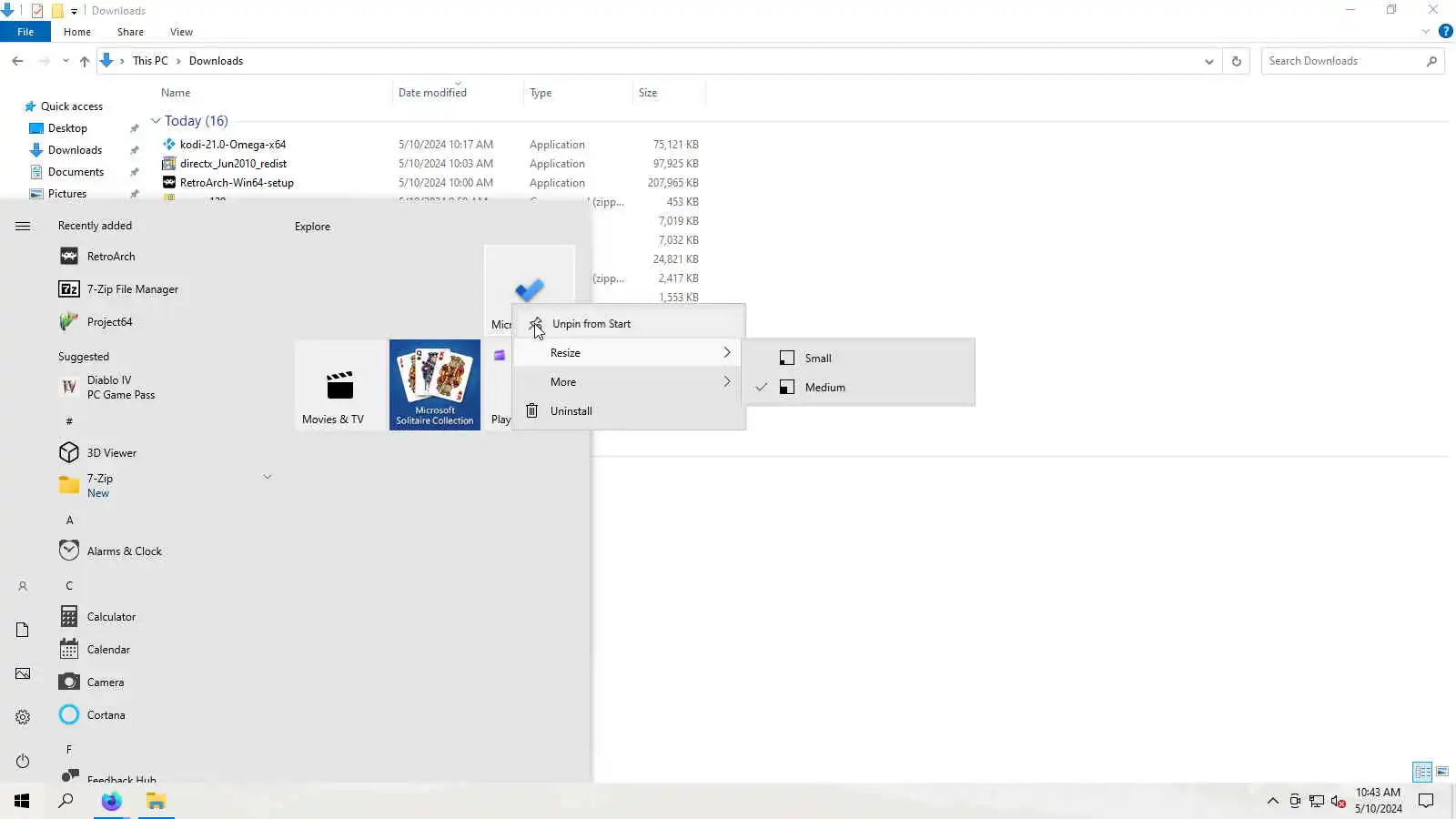Switch to the View ribbon tab
This screenshot has height=819, width=1456.
[x=181, y=32]
